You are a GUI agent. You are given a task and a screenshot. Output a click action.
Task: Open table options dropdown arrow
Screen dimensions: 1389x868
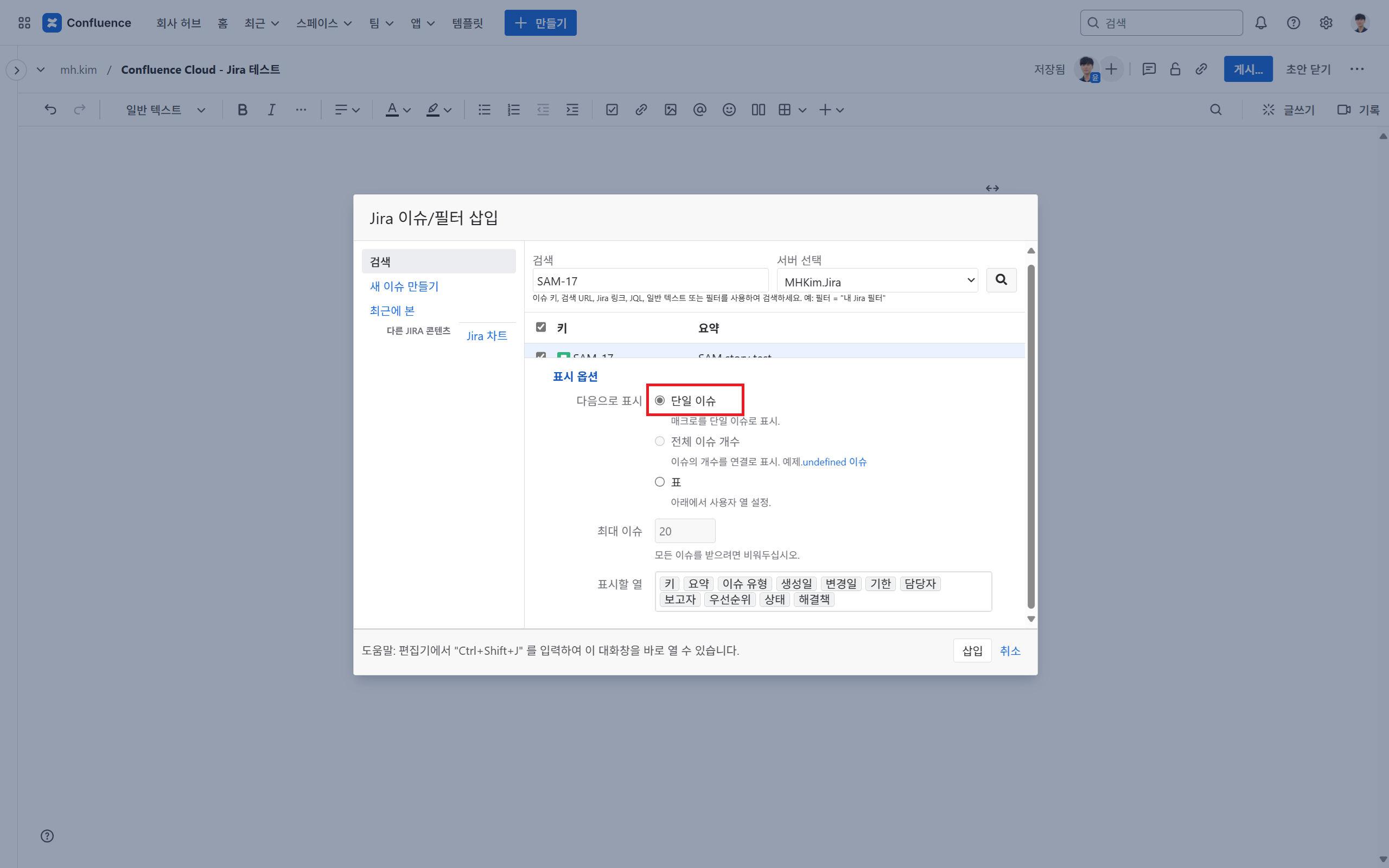(x=802, y=110)
